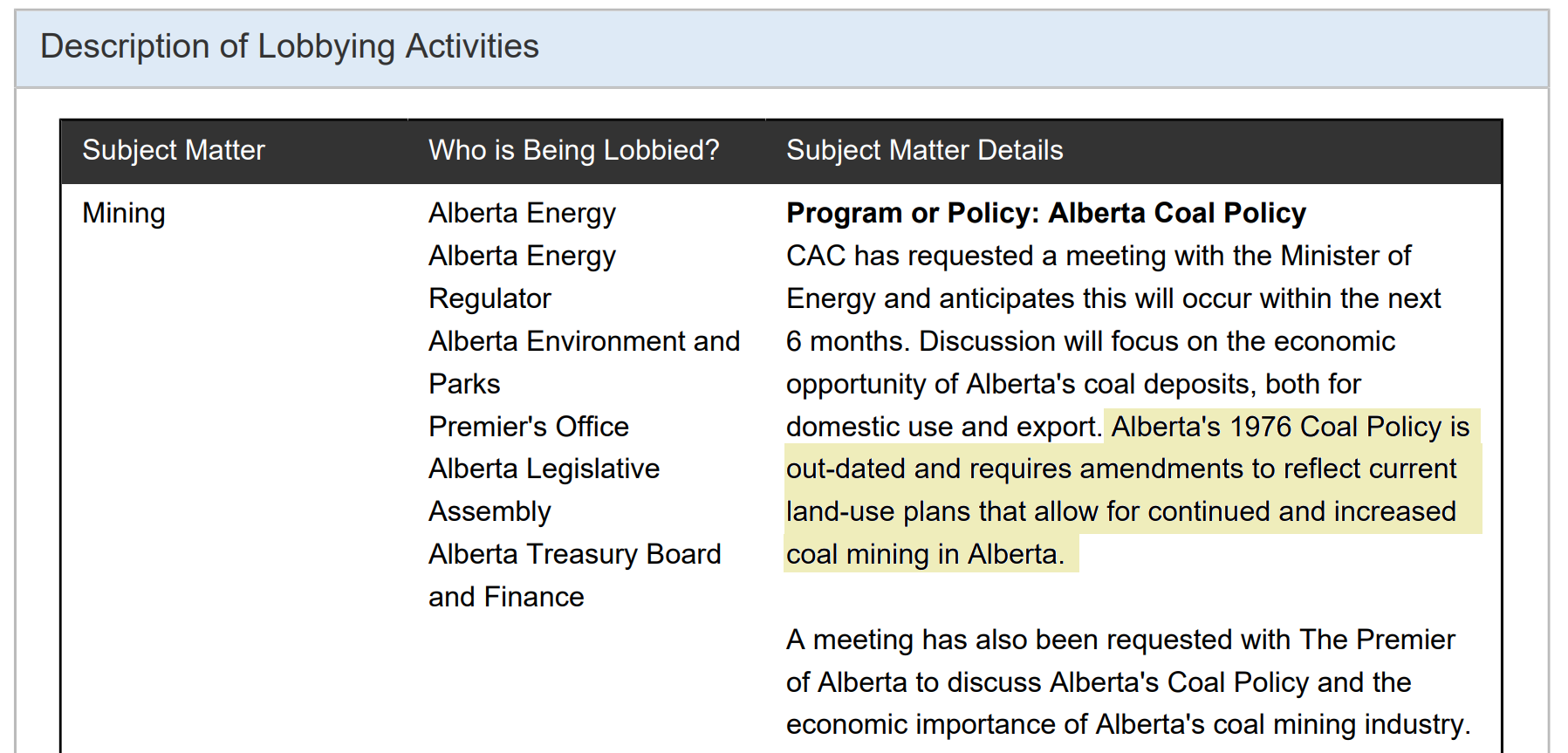
Task: Click the bold Program or Policy title
Action: tap(1046, 213)
